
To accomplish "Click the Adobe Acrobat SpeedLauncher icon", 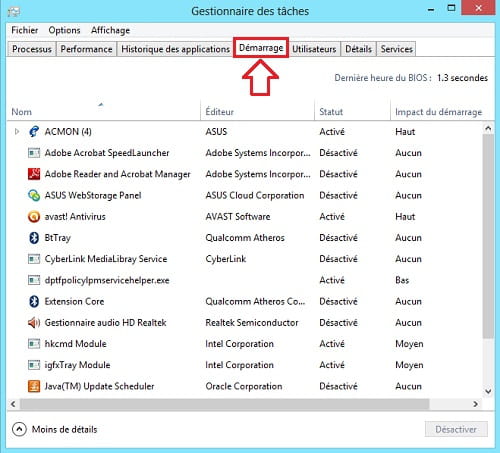I will coord(34,153).
